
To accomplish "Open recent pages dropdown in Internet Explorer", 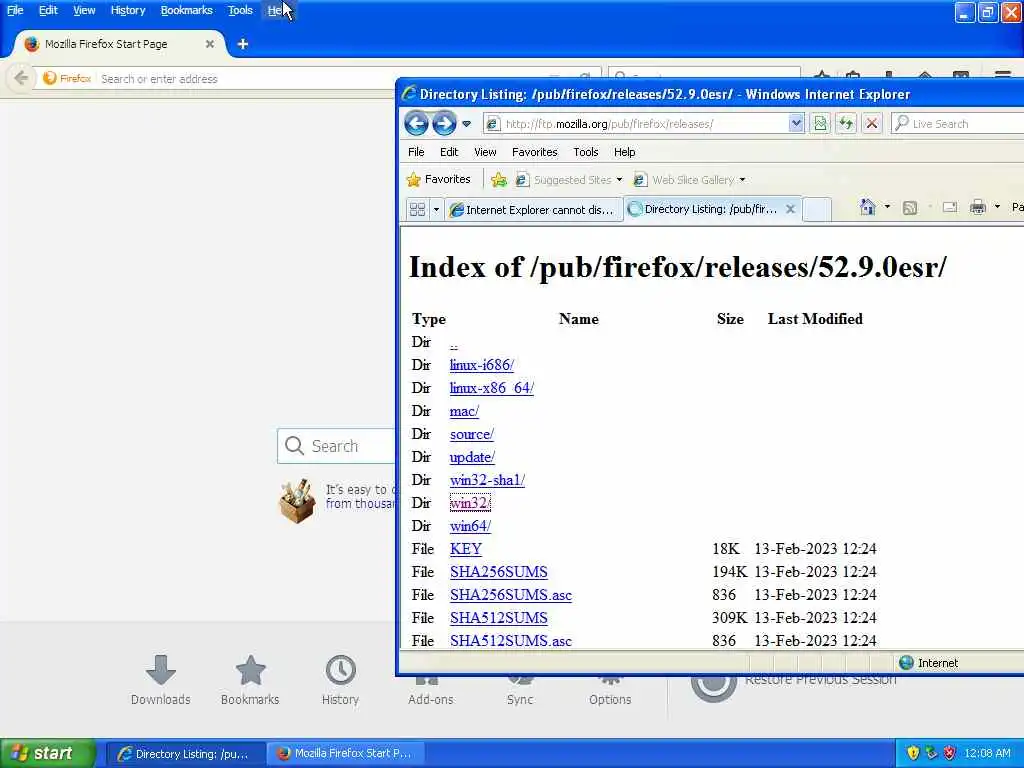I will tap(466, 123).
